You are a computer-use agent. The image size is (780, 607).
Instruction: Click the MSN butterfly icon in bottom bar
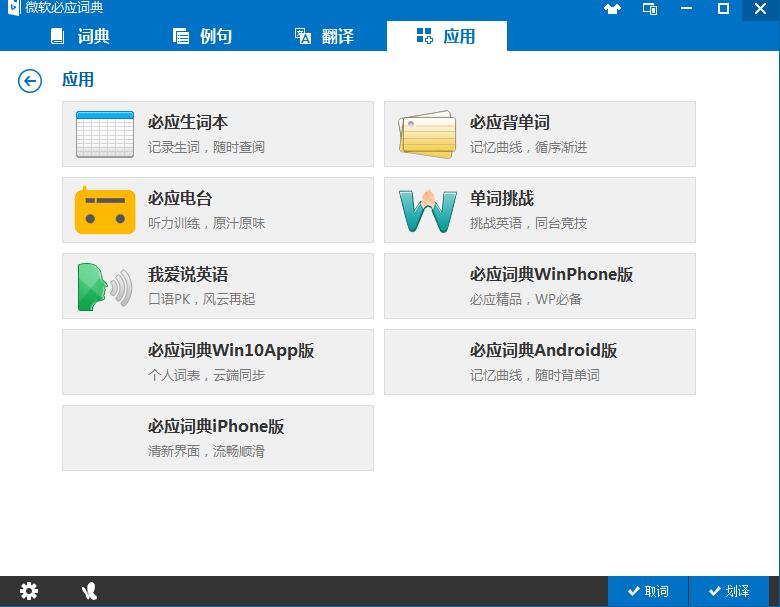(89, 591)
